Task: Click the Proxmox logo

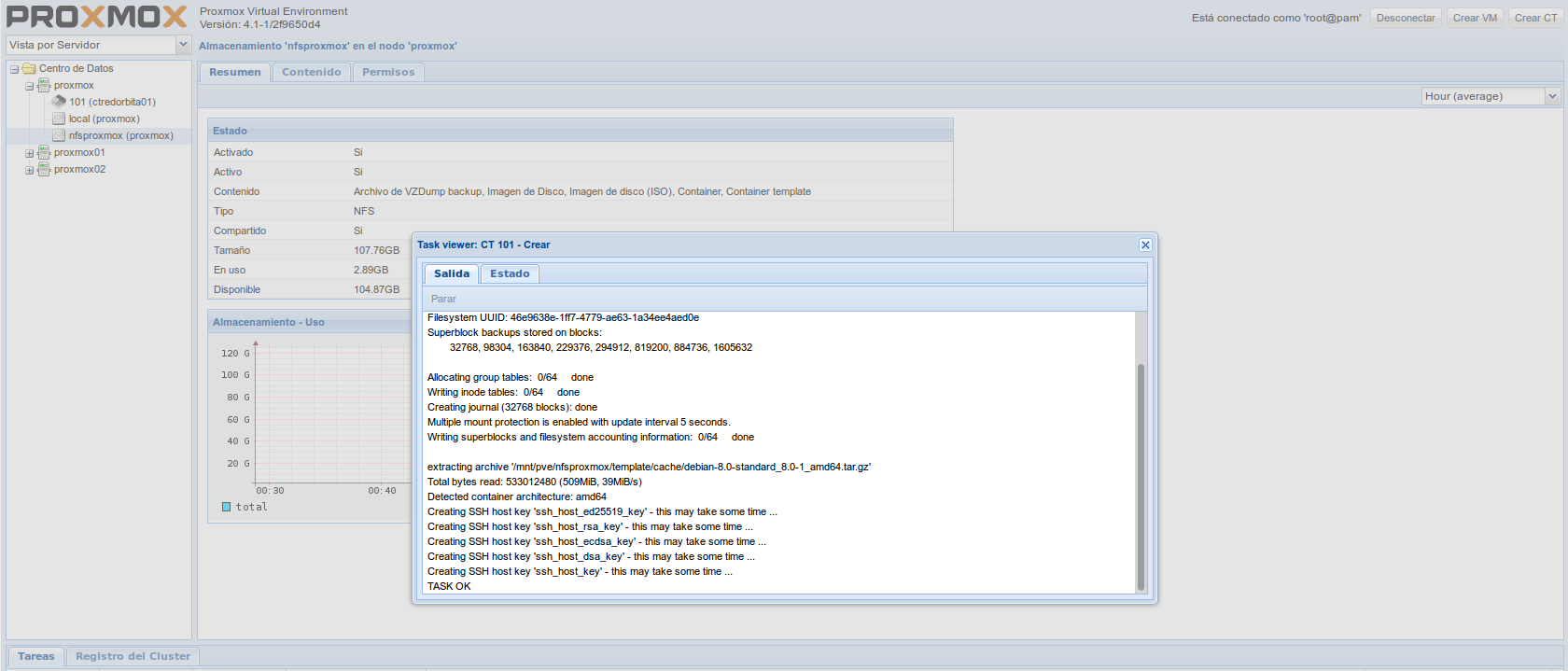Action: (97, 17)
